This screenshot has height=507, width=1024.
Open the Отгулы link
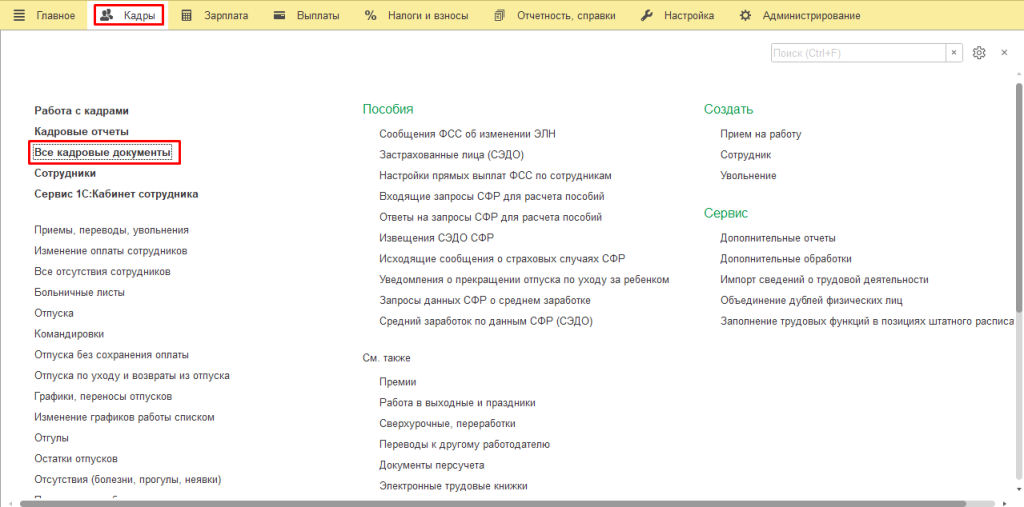[x=52, y=438]
